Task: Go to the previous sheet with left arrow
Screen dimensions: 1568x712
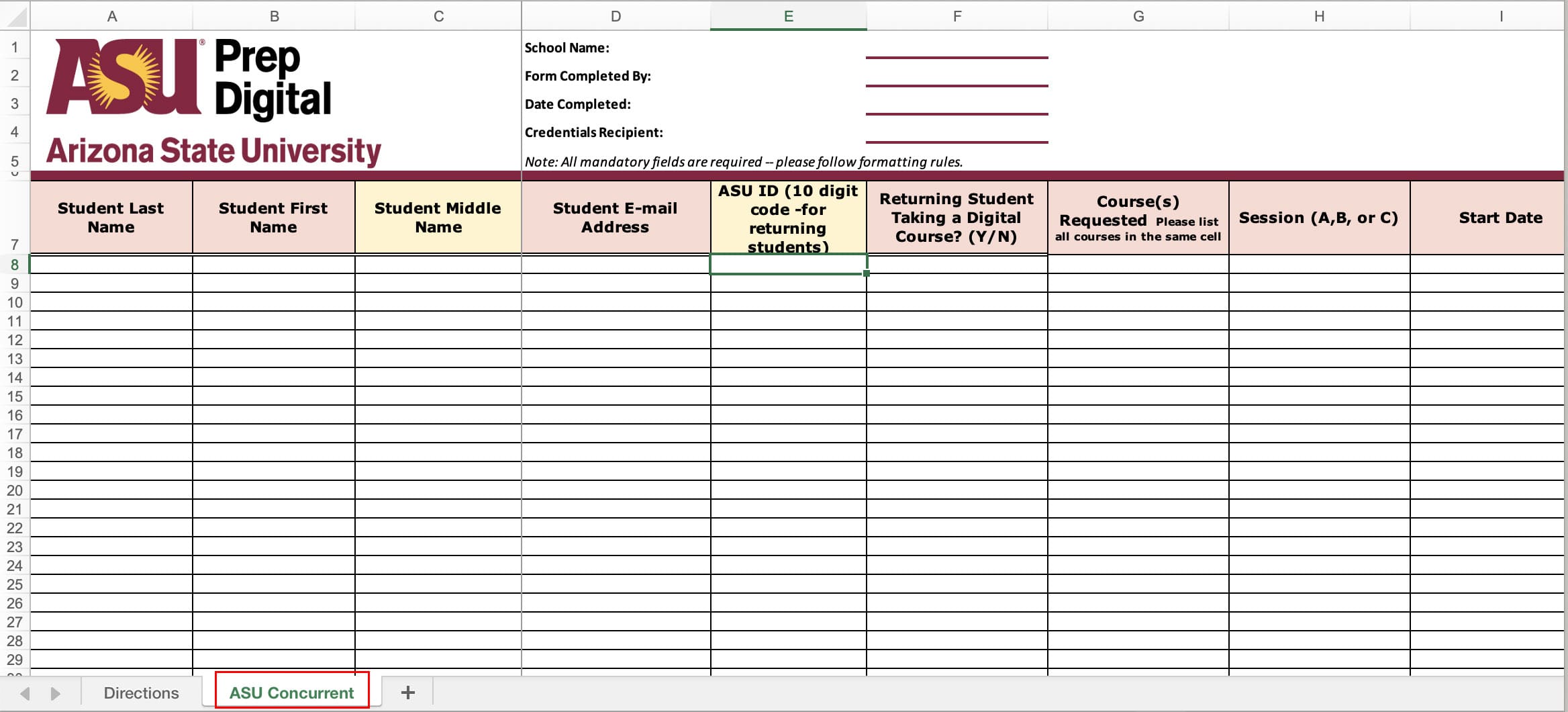Action: [26, 693]
